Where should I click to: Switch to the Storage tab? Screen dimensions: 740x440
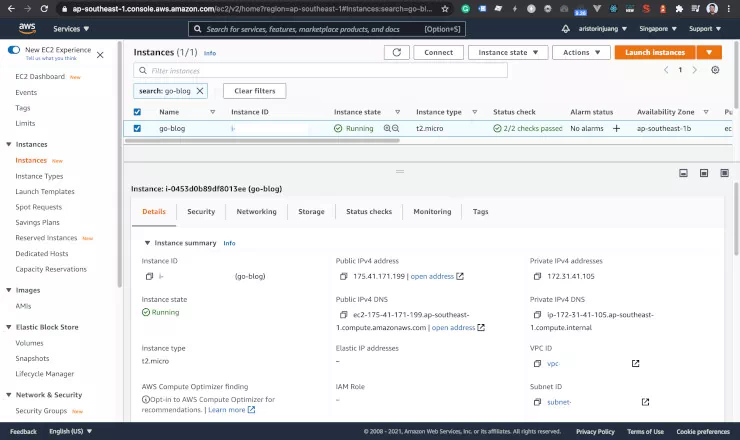[311, 212]
